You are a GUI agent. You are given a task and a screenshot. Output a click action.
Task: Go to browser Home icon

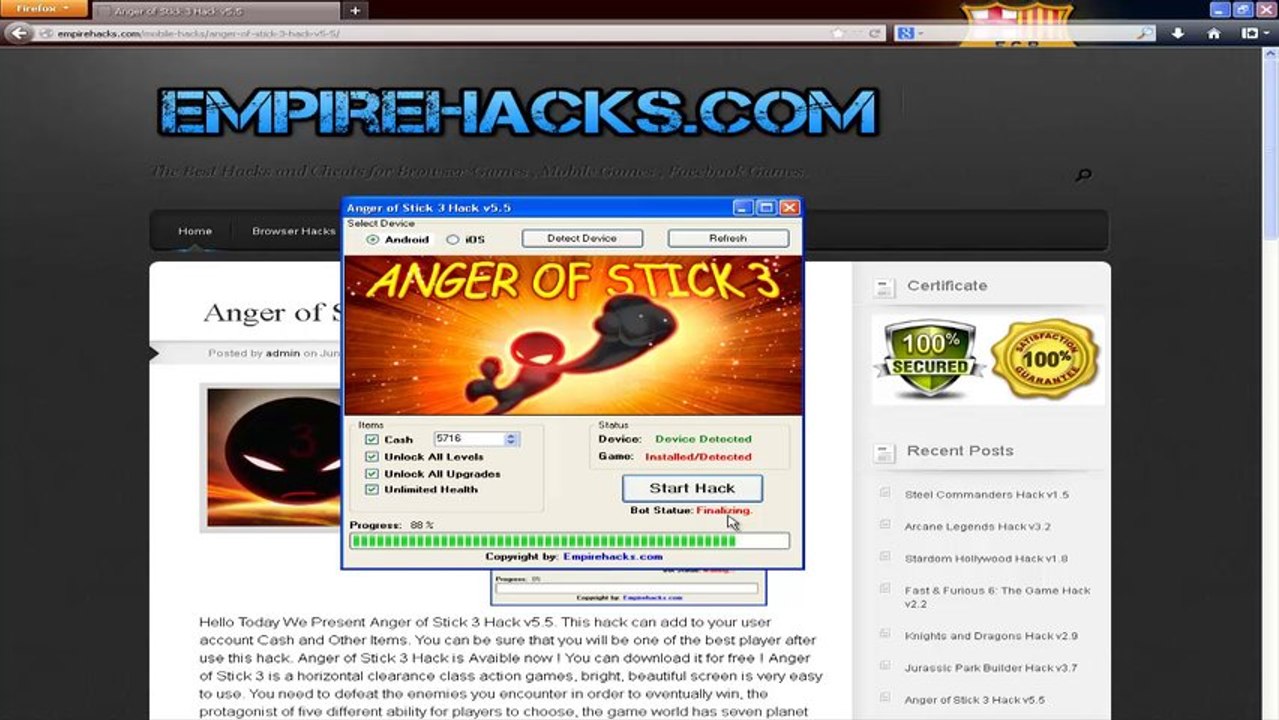[x=1213, y=33]
